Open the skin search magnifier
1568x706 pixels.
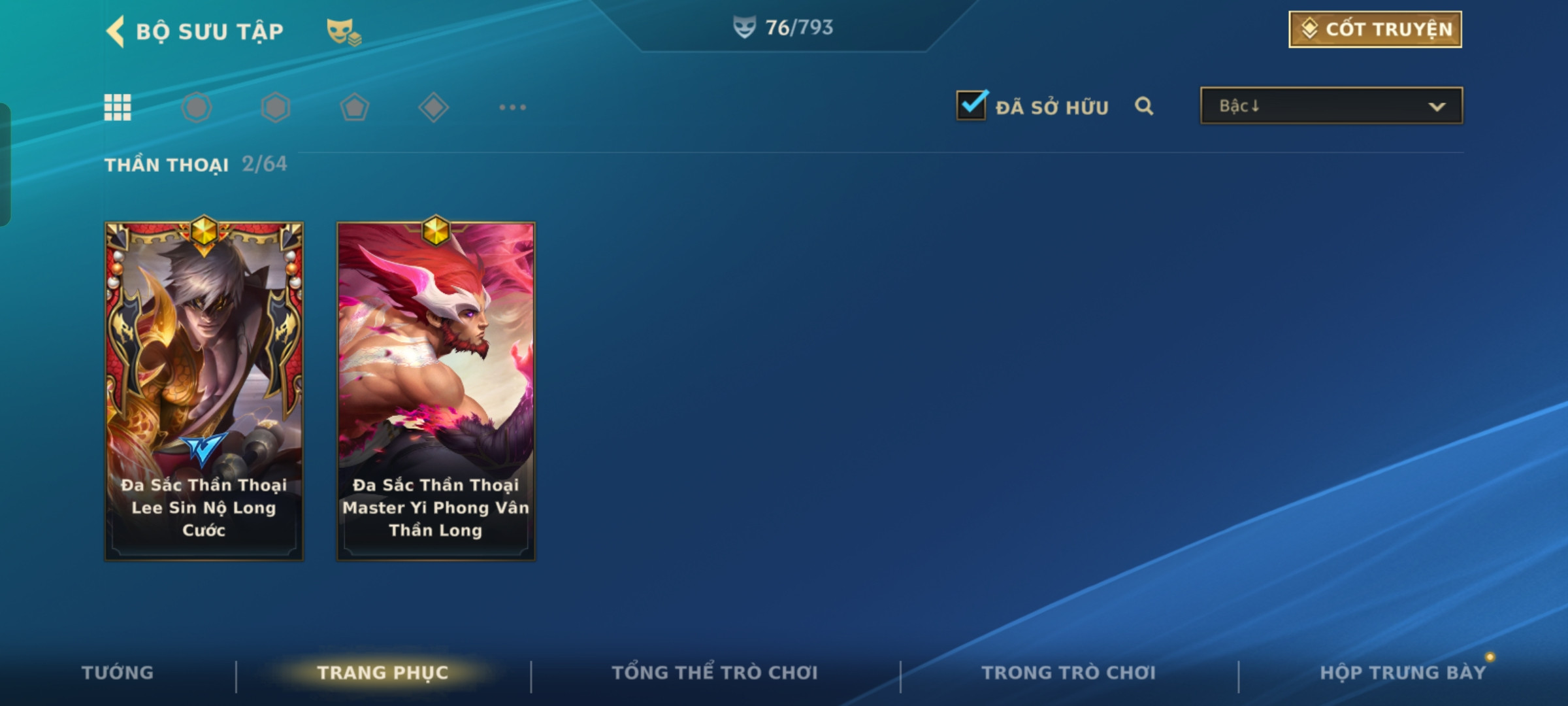(1144, 106)
